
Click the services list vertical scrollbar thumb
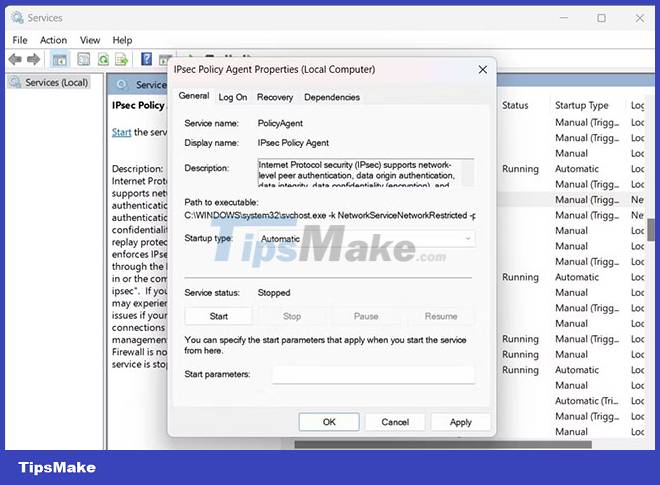point(651,229)
